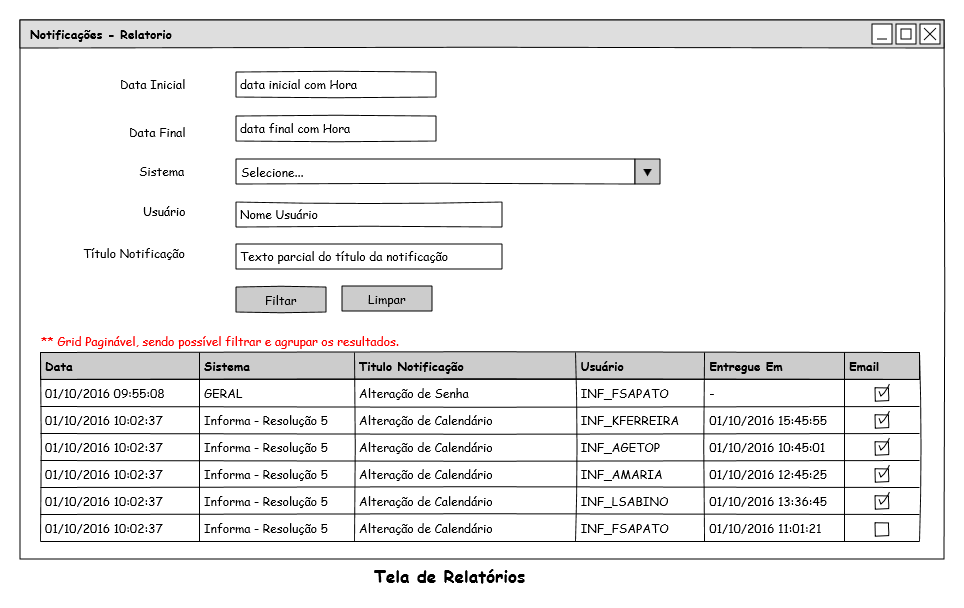Image resolution: width=964 pixels, height=608 pixels.
Task: Toggle Email checkbox in INF_AGETOP row
Action: coord(881,448)
